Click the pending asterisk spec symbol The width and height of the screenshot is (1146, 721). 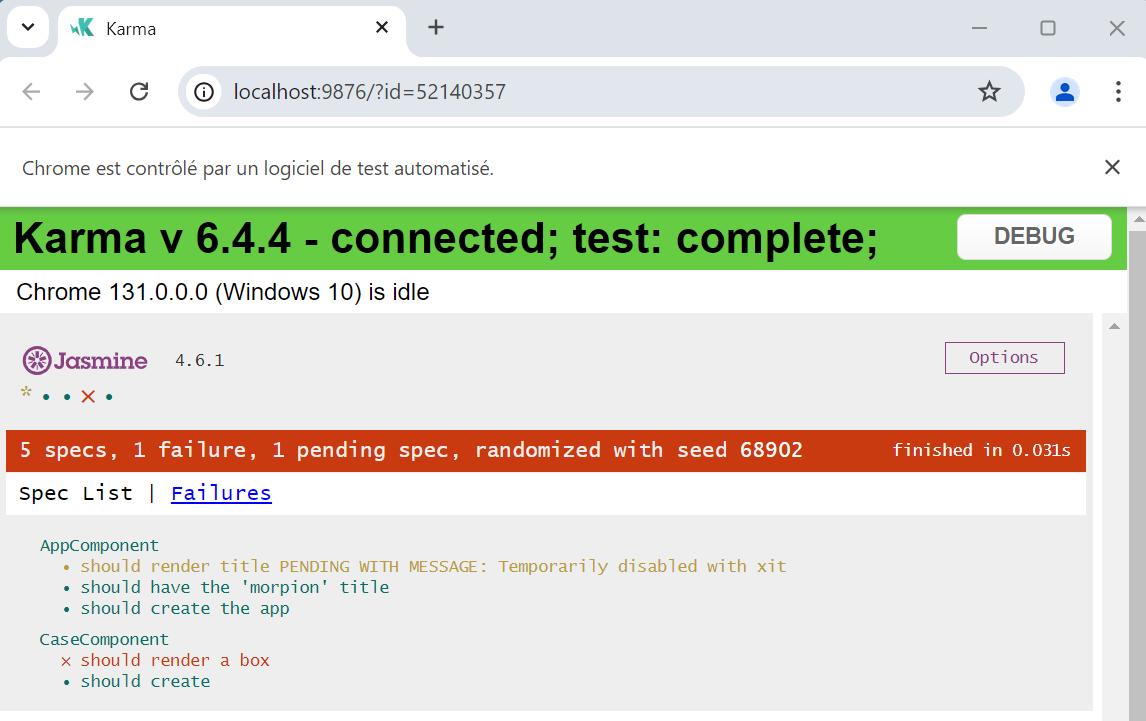pyautogui.click(x=26, y=393)
